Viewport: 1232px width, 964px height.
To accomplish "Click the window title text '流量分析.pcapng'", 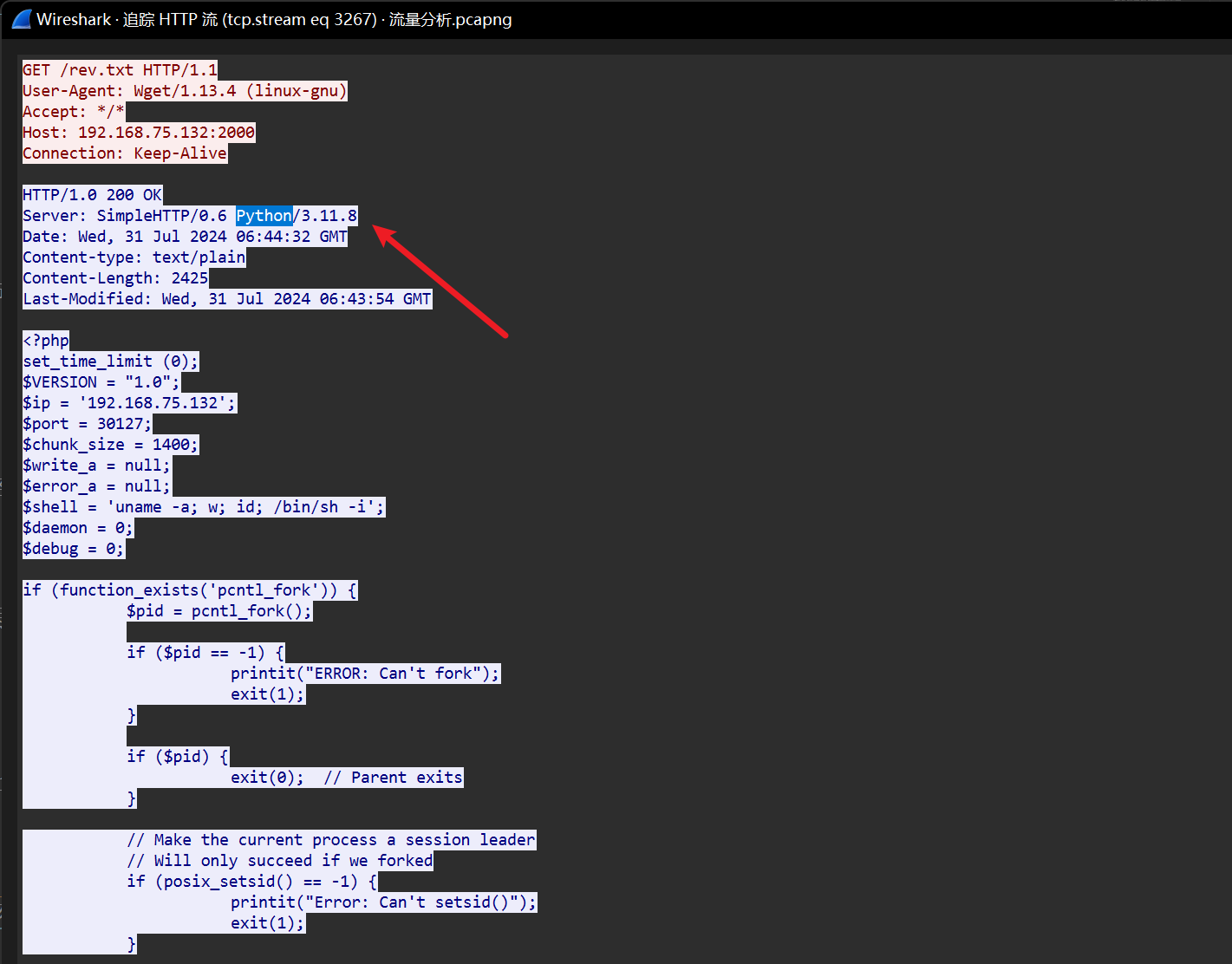I will (450, 19).
